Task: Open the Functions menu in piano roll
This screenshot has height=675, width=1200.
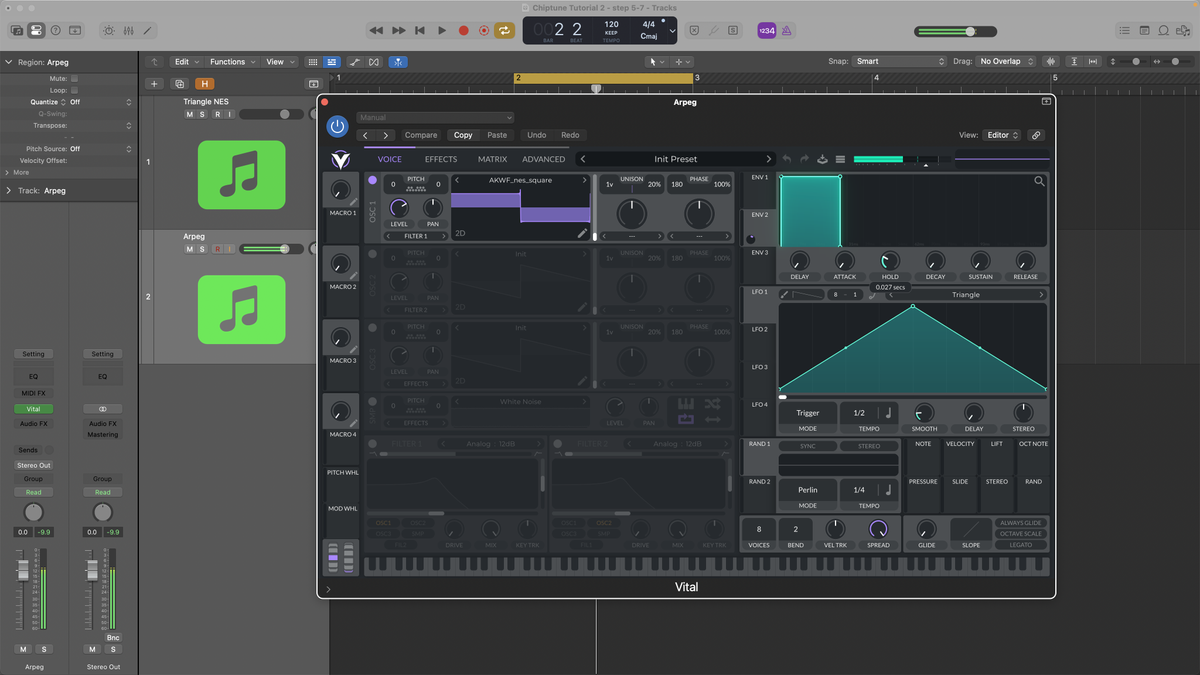Action: [230, 61]
